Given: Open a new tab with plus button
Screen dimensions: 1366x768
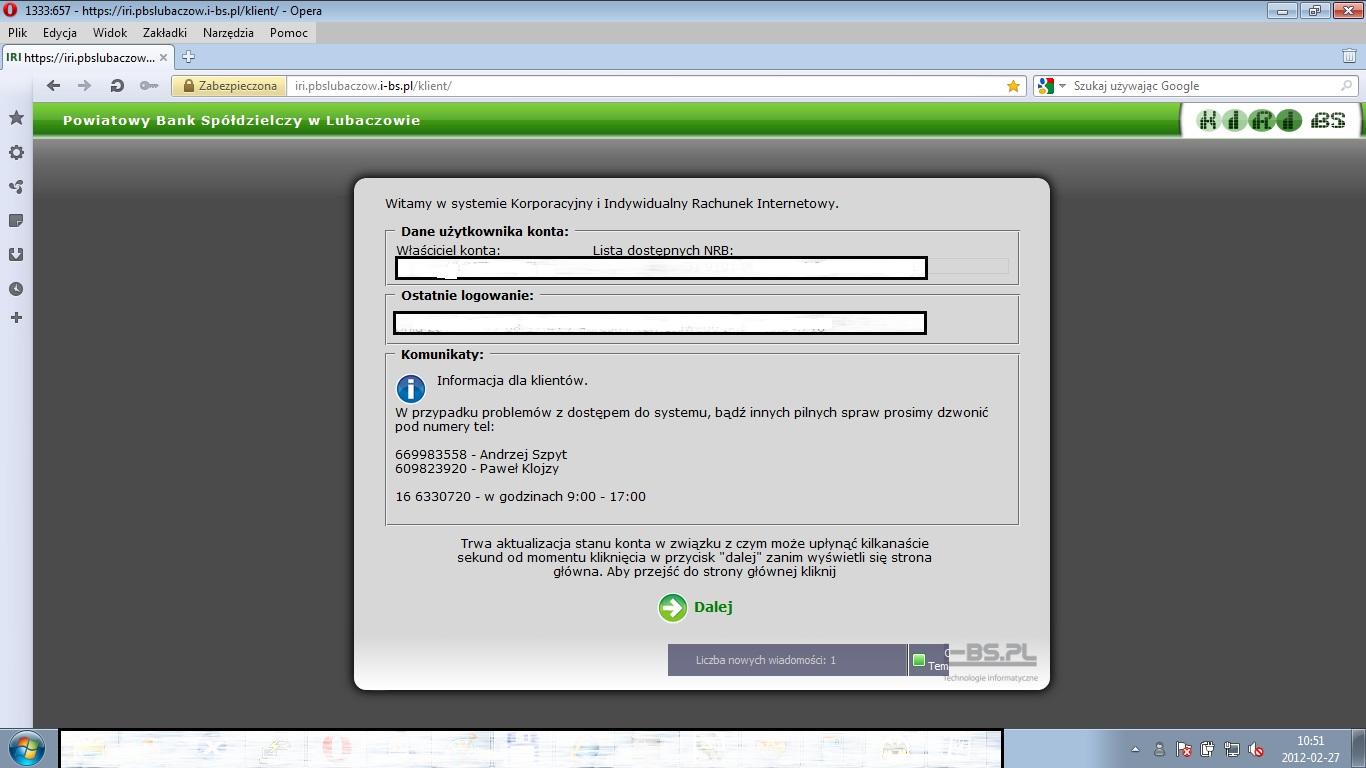Looking at the screenshot, I should [188, 57].
